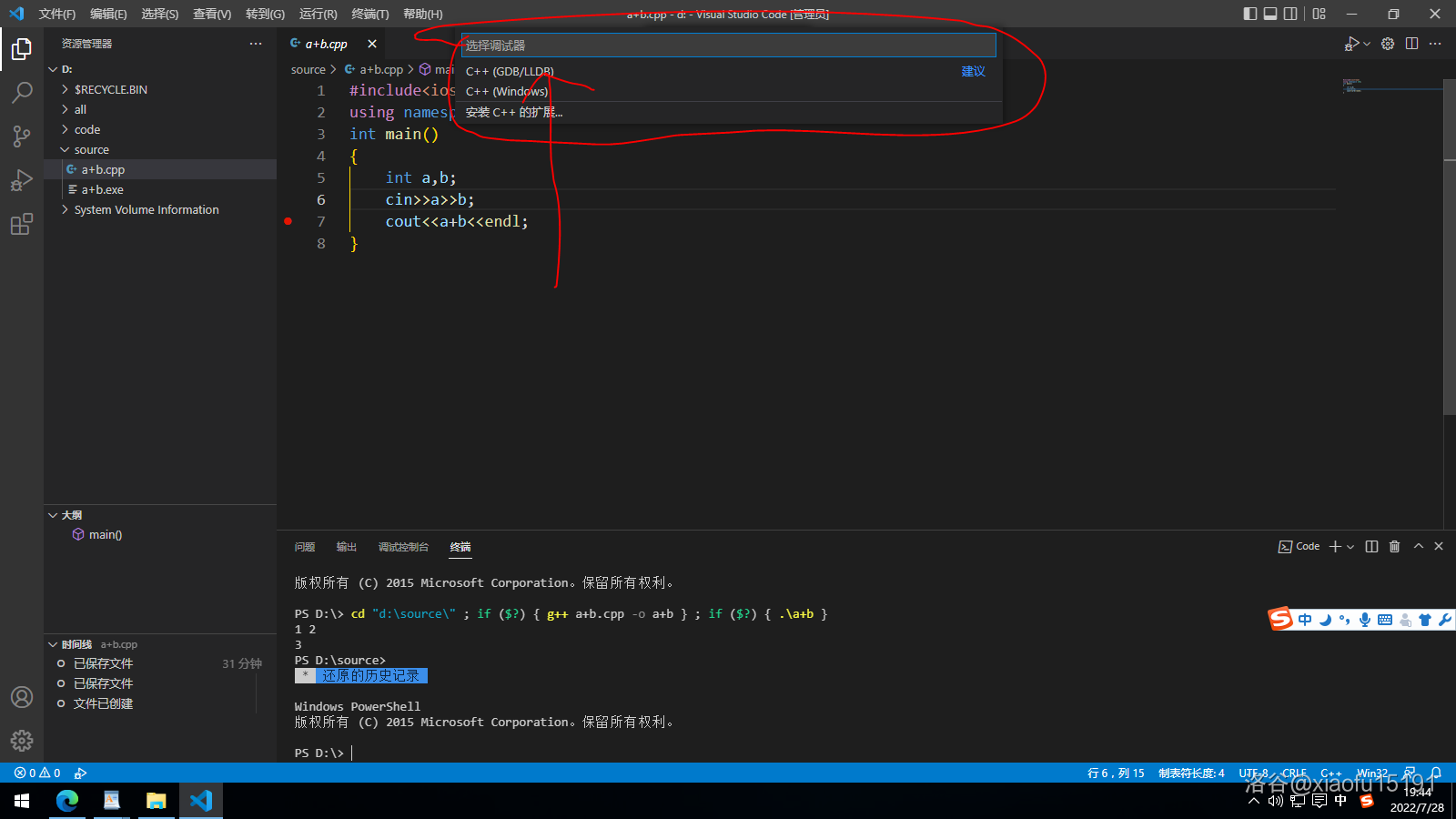Toggle breakpoint on line 7
The width and height of the screenshot is (1456, 819).
[x=288, y=221]
